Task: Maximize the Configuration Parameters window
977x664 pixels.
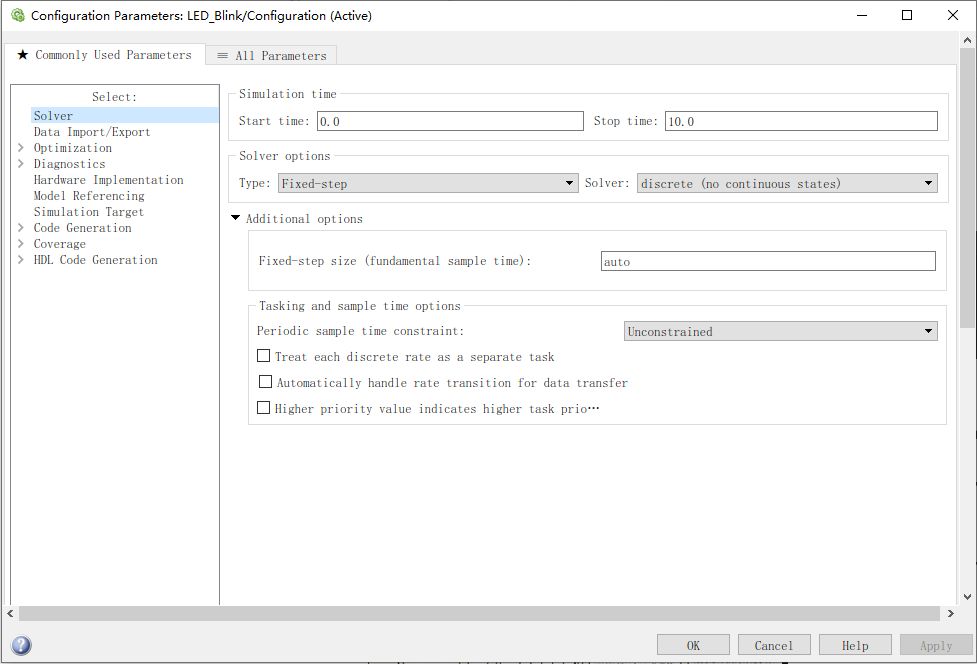Action: pyautogui.click(x=907, y=15)
